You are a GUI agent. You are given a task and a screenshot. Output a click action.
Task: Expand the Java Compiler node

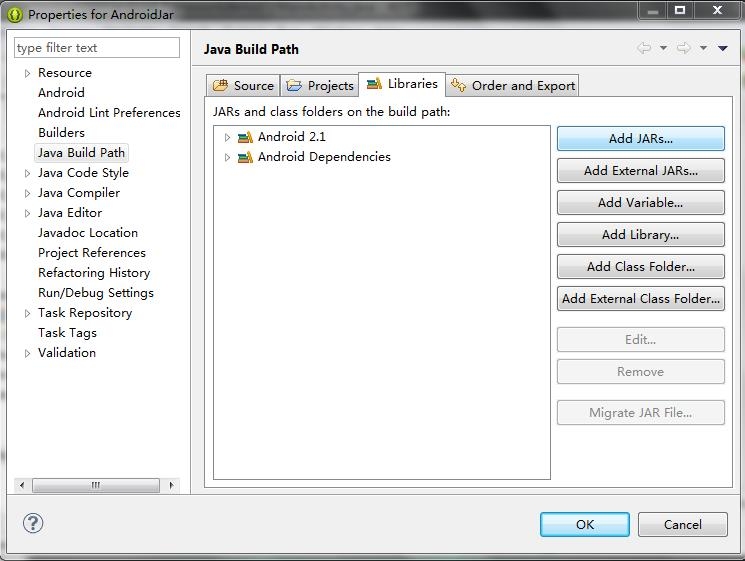pos(27,193)
